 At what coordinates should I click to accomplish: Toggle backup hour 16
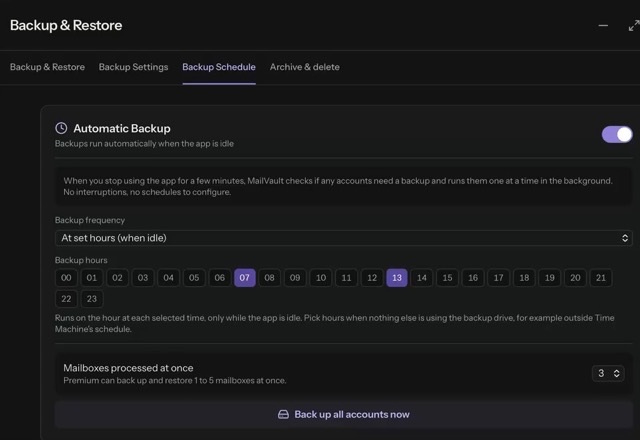(x=473, y=278)
